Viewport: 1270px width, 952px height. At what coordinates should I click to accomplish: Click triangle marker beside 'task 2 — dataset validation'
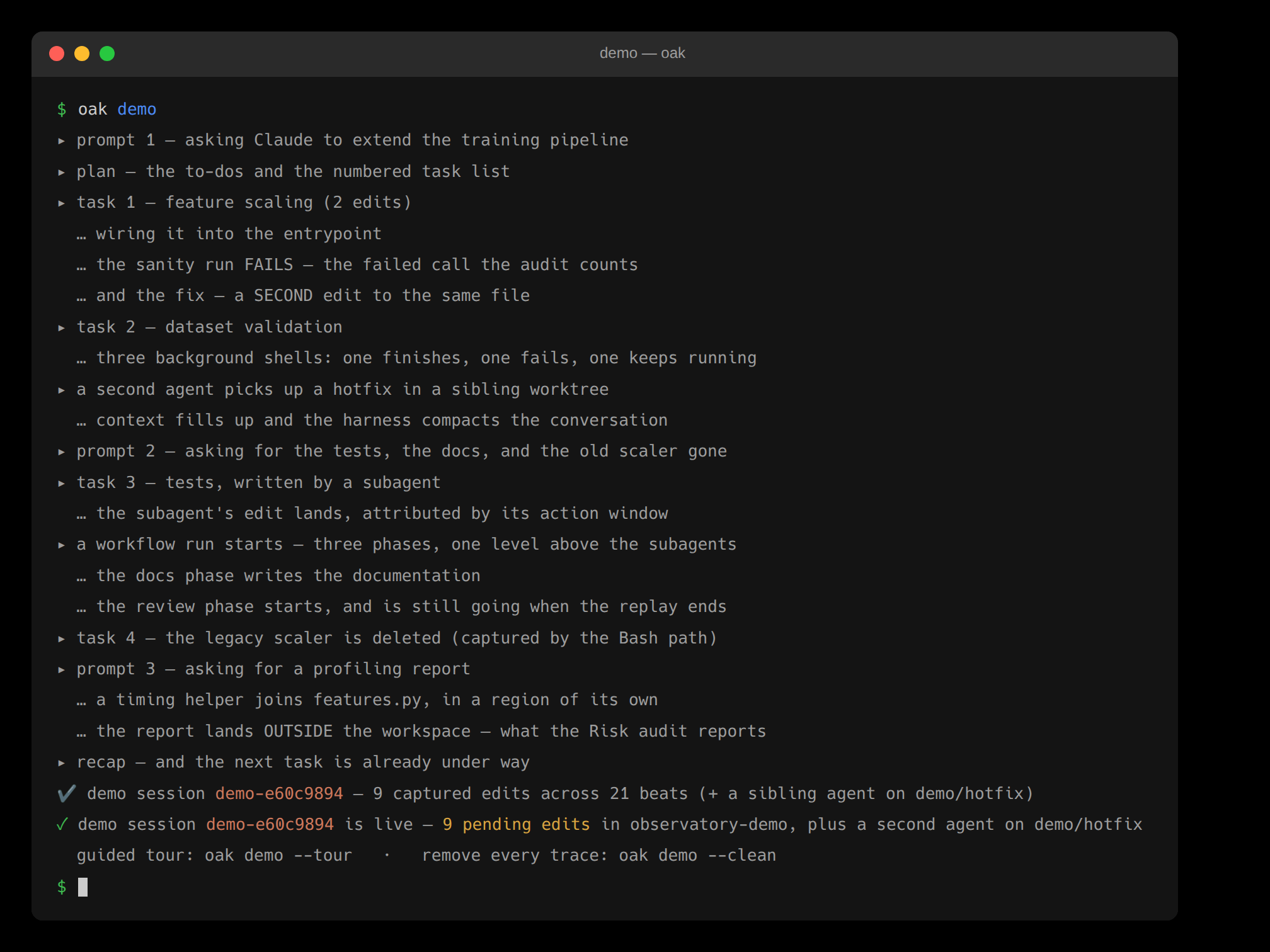point(61,327)
